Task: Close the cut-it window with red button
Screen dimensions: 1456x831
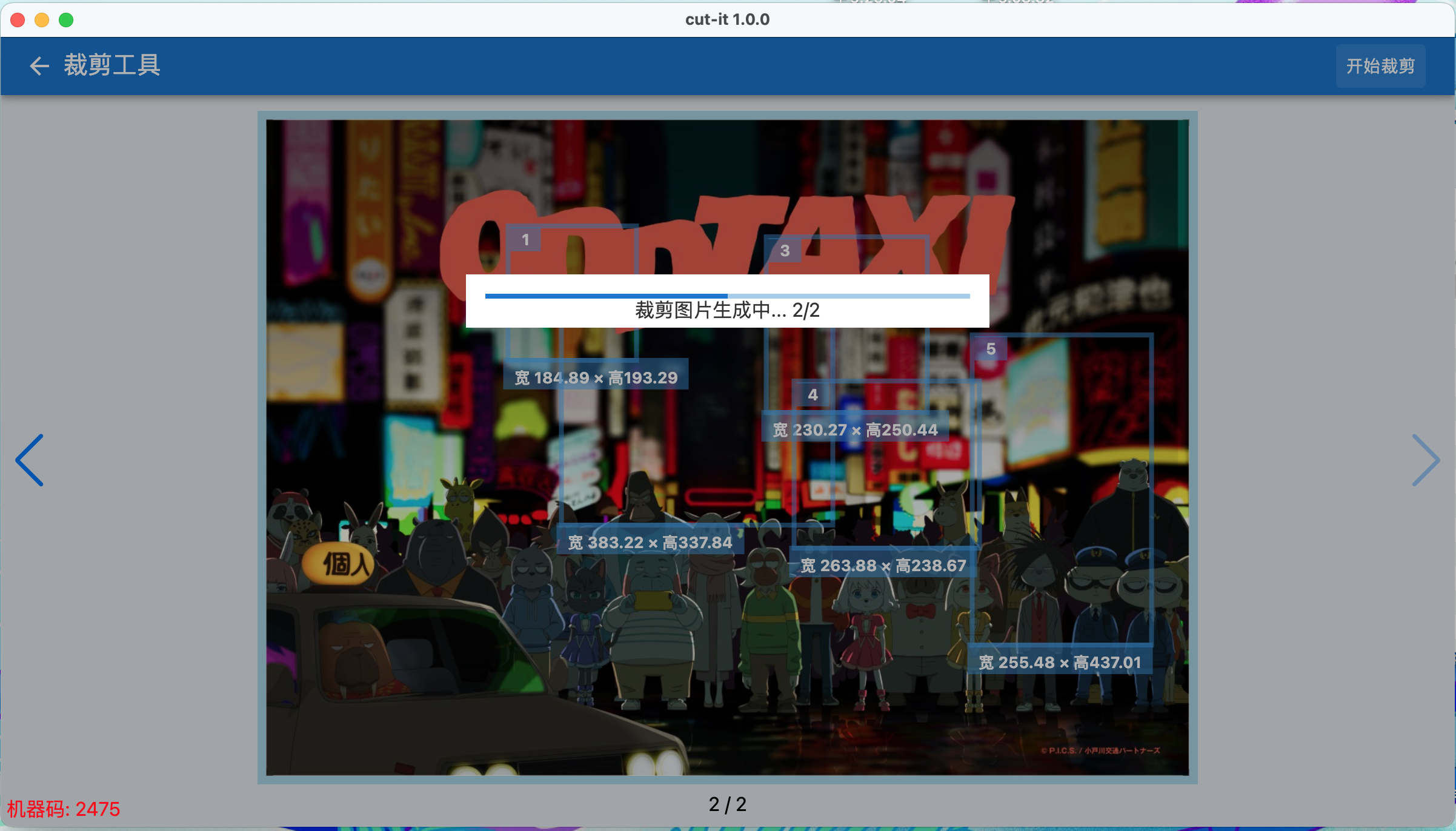Action: [x=18, y=20]
